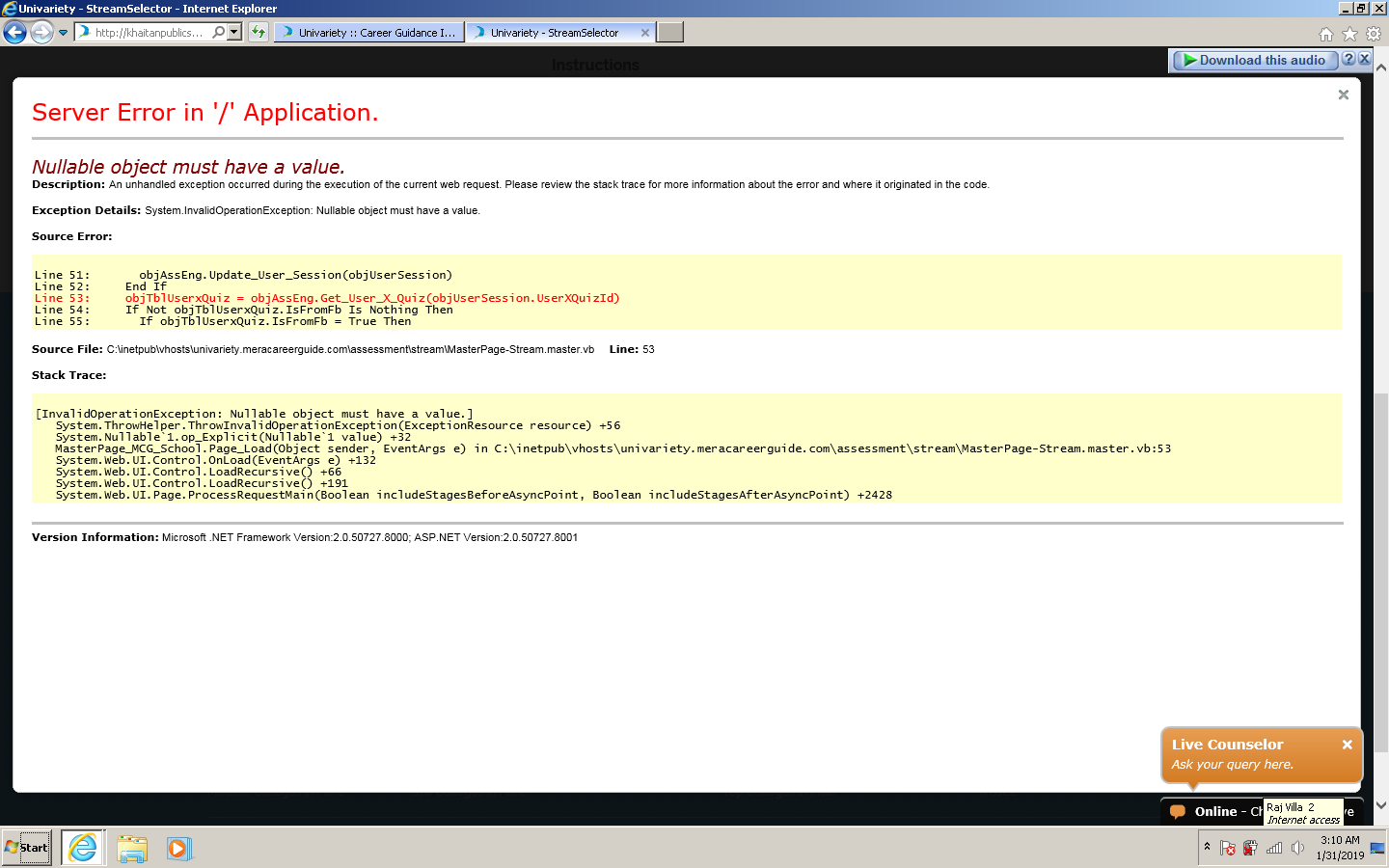Go back using the browser Back arrow
Screen dimensions: 1389x868
pos(14,33)
